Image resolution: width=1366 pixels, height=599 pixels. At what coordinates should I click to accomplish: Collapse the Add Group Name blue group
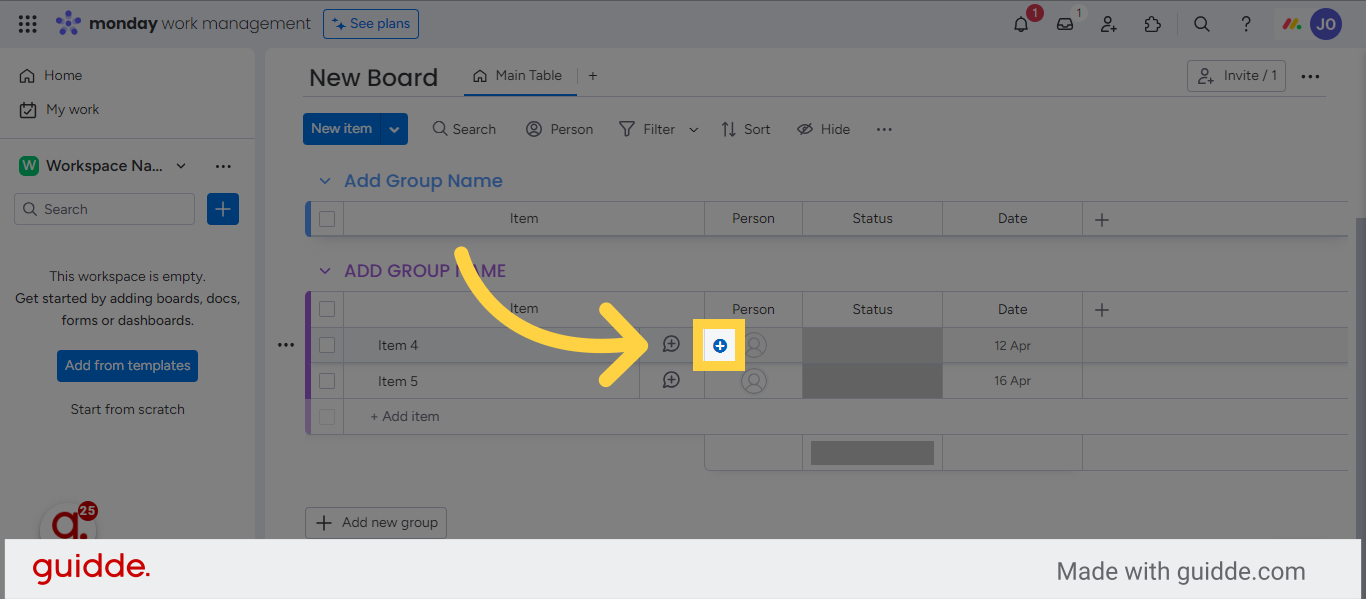click(x=324, y=181)
